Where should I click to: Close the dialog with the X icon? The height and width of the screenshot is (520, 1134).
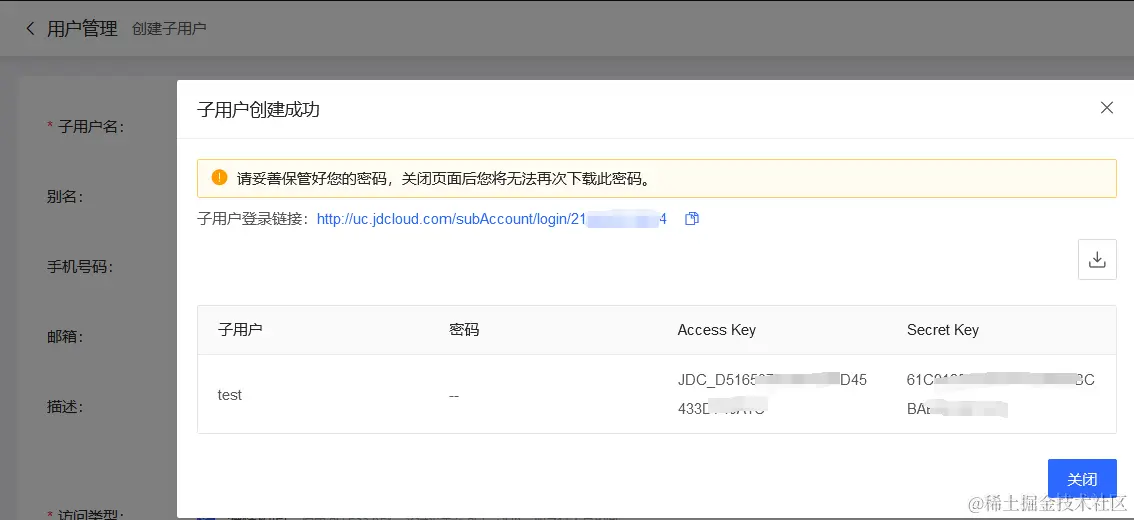click(x=1107, y=108)
